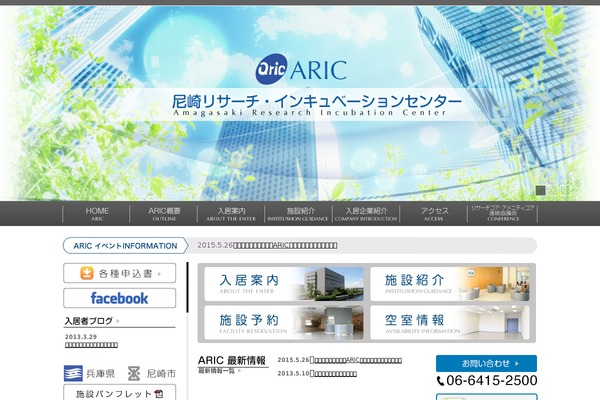The height and width of the screenshot is (400, 600).
Task: Click the 各種申込書 button
Action: [119, 273]
